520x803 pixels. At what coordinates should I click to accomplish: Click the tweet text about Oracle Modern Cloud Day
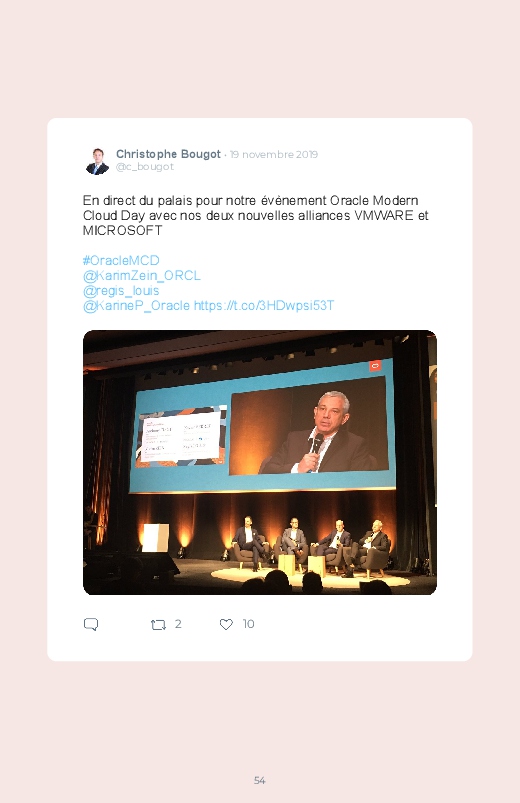256,215
